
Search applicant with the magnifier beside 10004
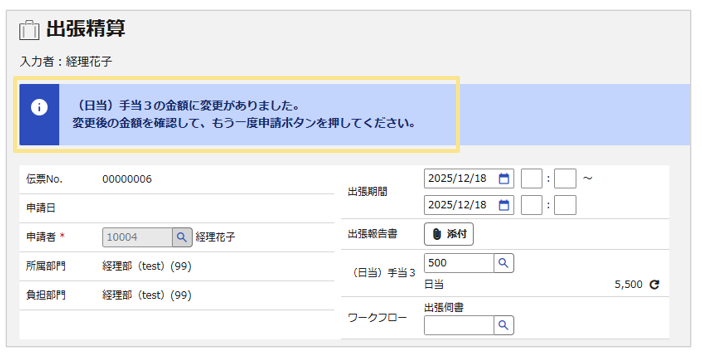[182, 237]
